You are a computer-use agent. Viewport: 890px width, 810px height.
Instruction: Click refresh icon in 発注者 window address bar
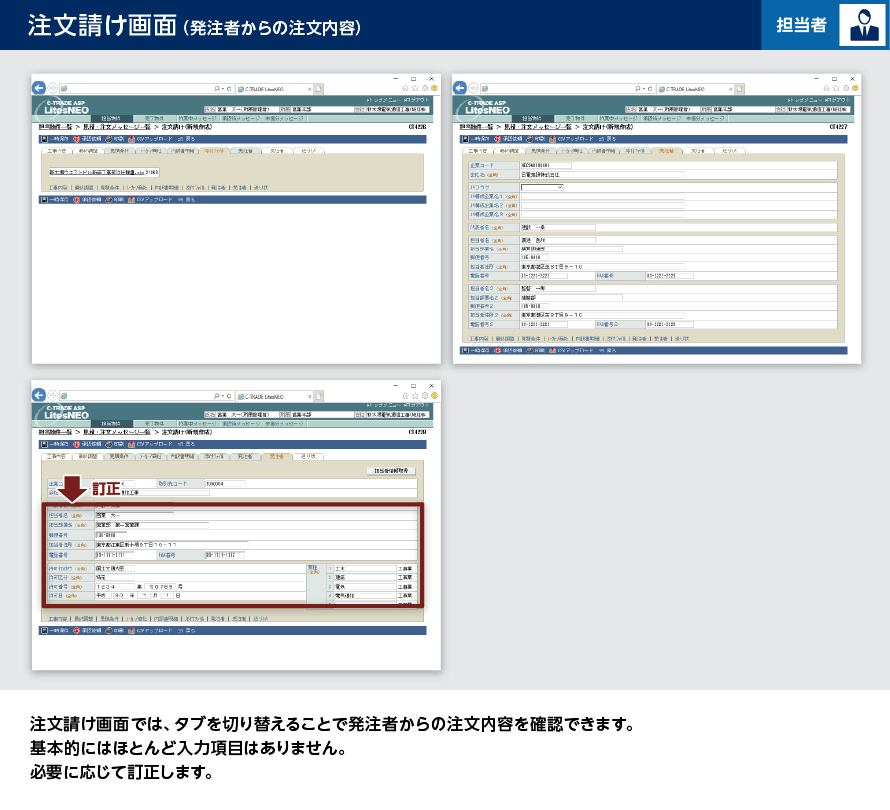coord(650,88)
